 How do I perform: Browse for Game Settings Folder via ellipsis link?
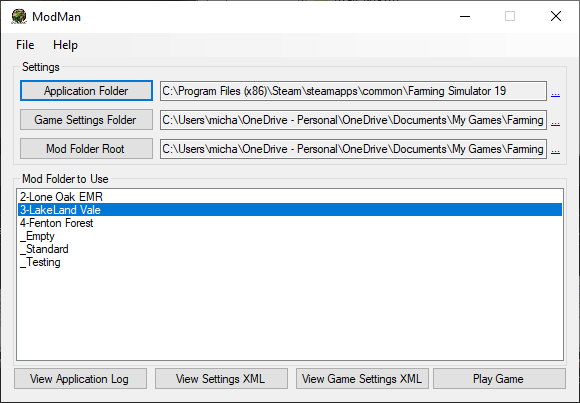tap(555, 122)
